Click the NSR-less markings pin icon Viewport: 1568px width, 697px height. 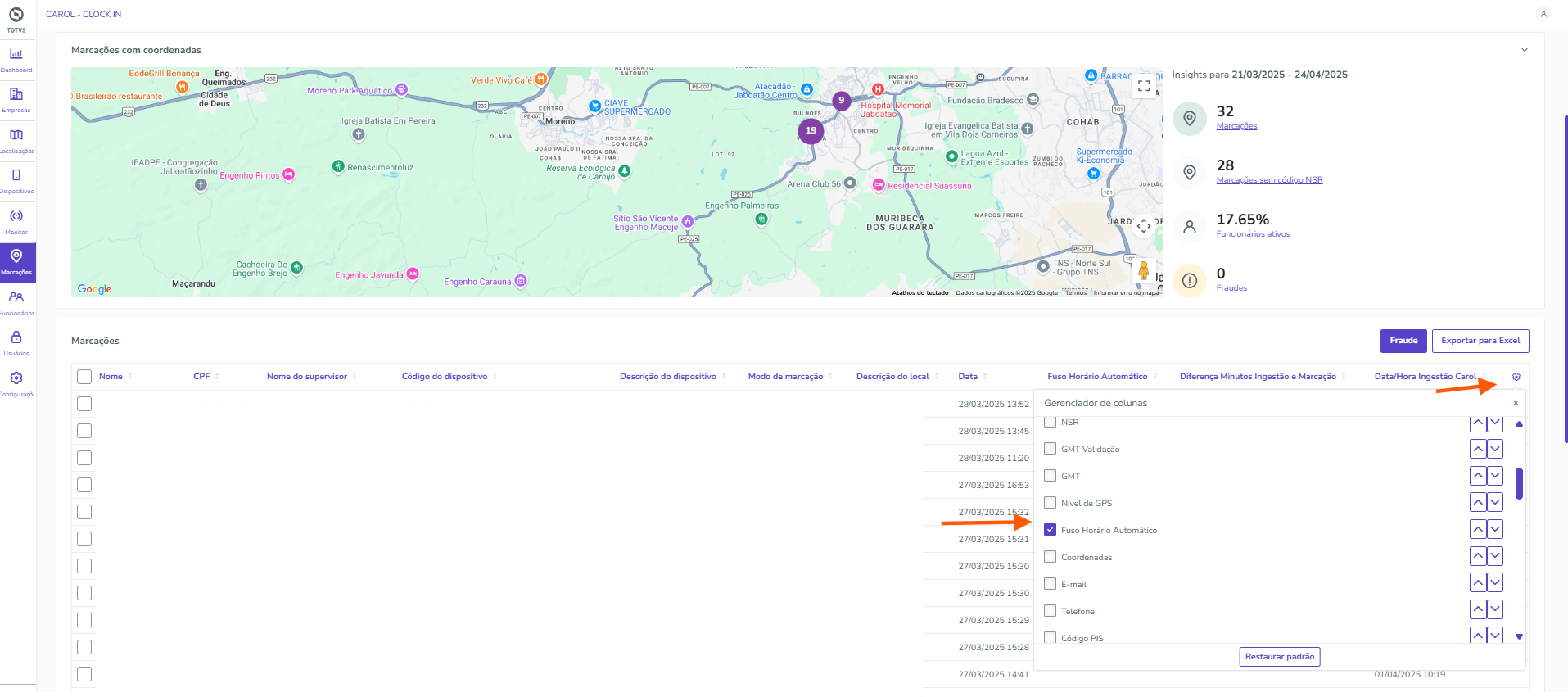[1190, 173]
